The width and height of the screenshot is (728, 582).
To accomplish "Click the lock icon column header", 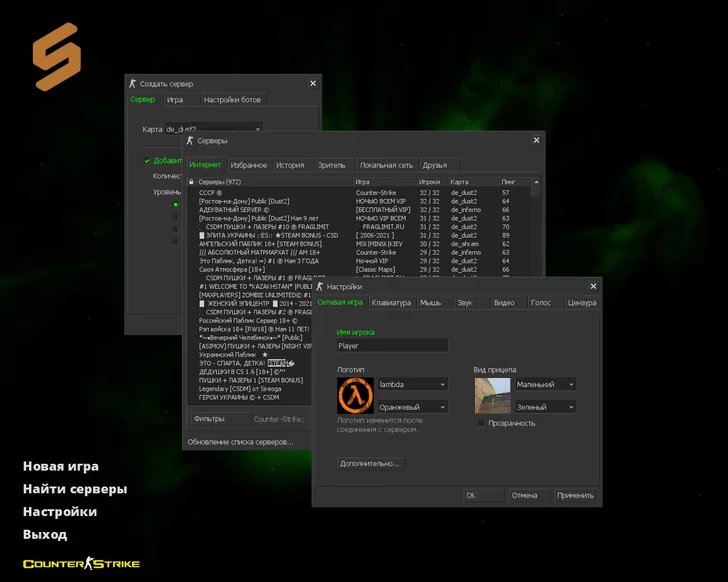I will pyautogui.click(x=191, y=182).
